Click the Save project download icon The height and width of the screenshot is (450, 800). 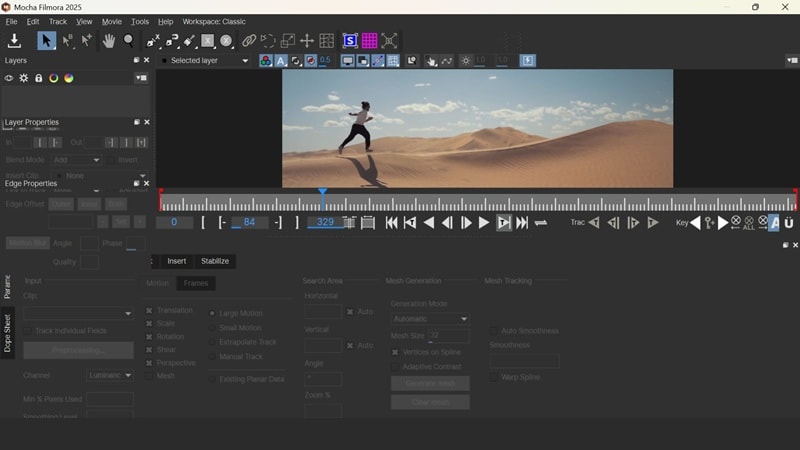coord(14,41)
